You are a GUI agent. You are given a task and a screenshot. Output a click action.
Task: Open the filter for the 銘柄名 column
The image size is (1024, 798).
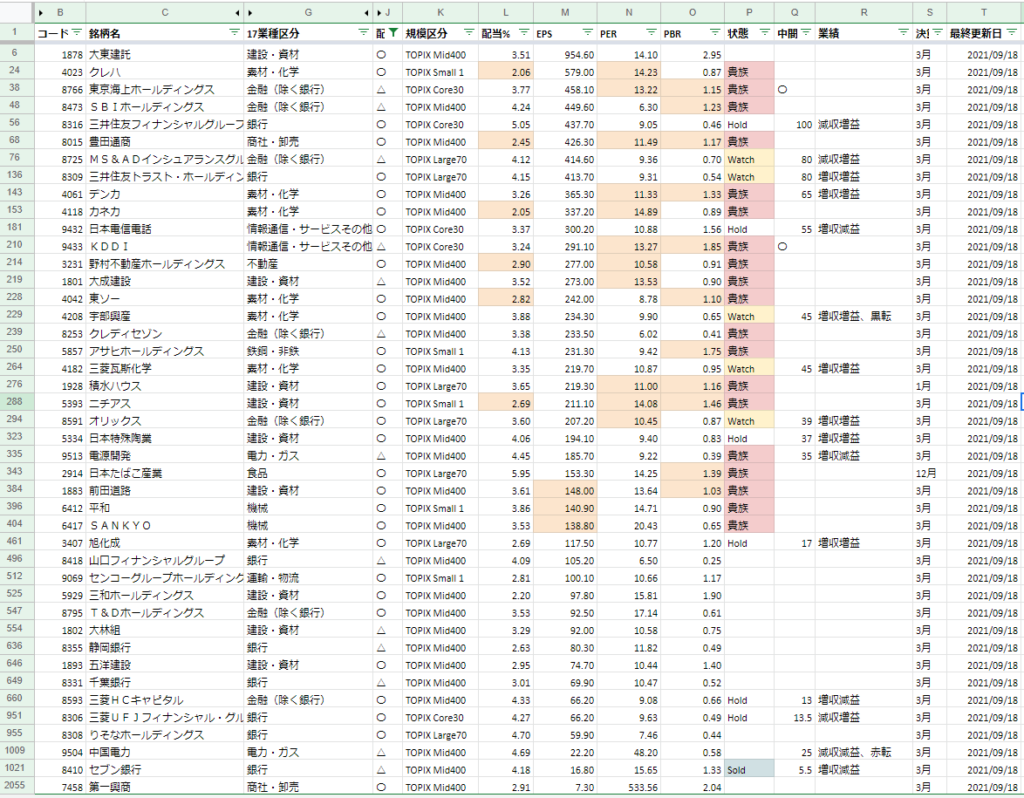tap(236, 33)
